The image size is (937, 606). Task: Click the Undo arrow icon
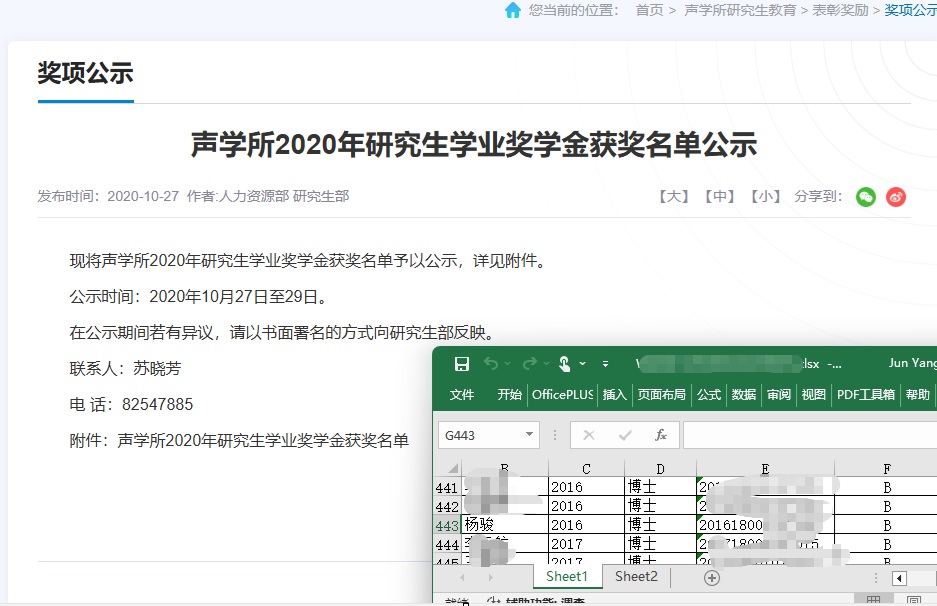pos(490,363)
